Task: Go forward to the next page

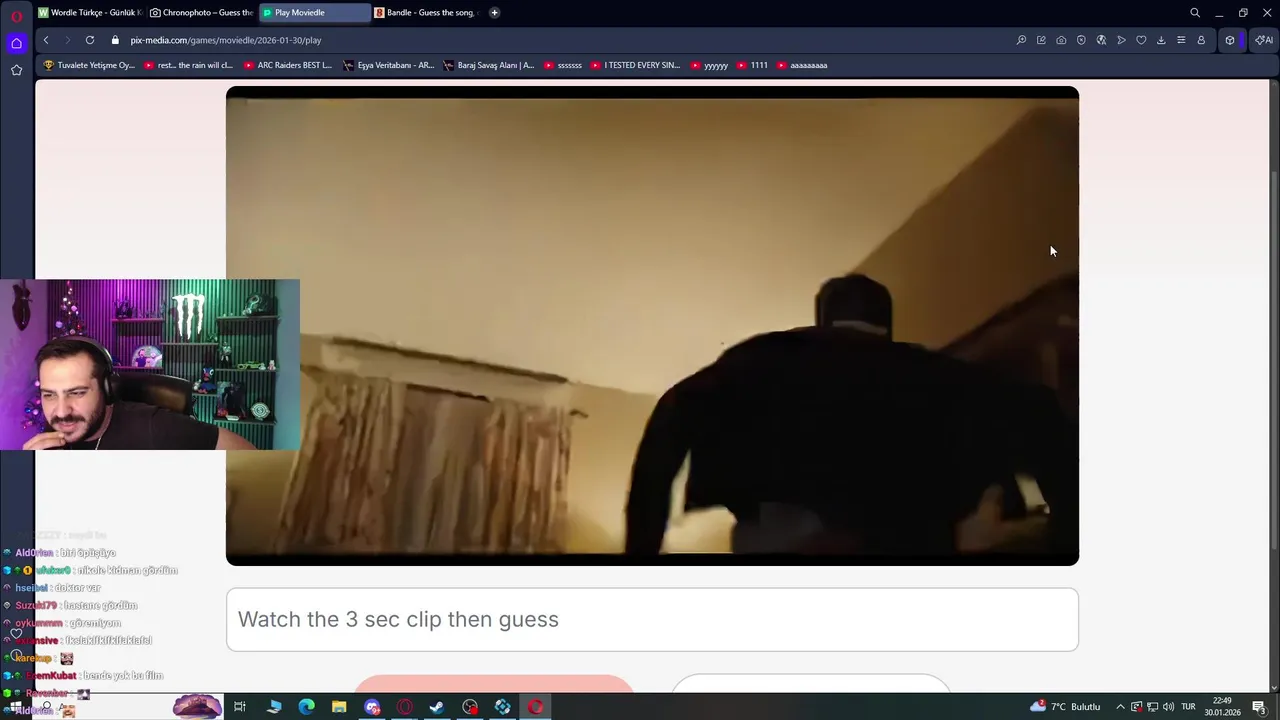Action: (x=68, y=40)
